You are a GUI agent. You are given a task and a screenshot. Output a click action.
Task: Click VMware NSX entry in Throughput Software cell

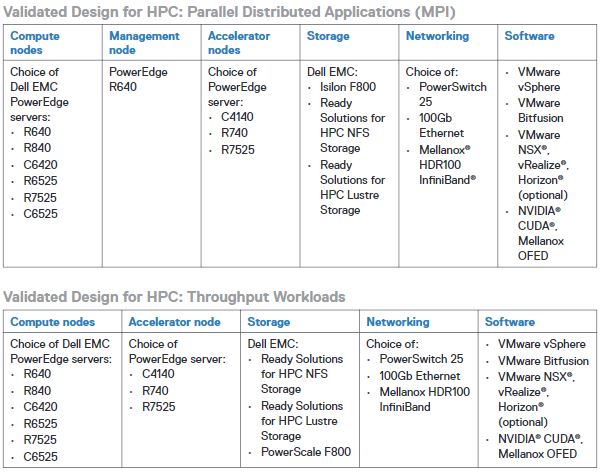tap(536, 399)
